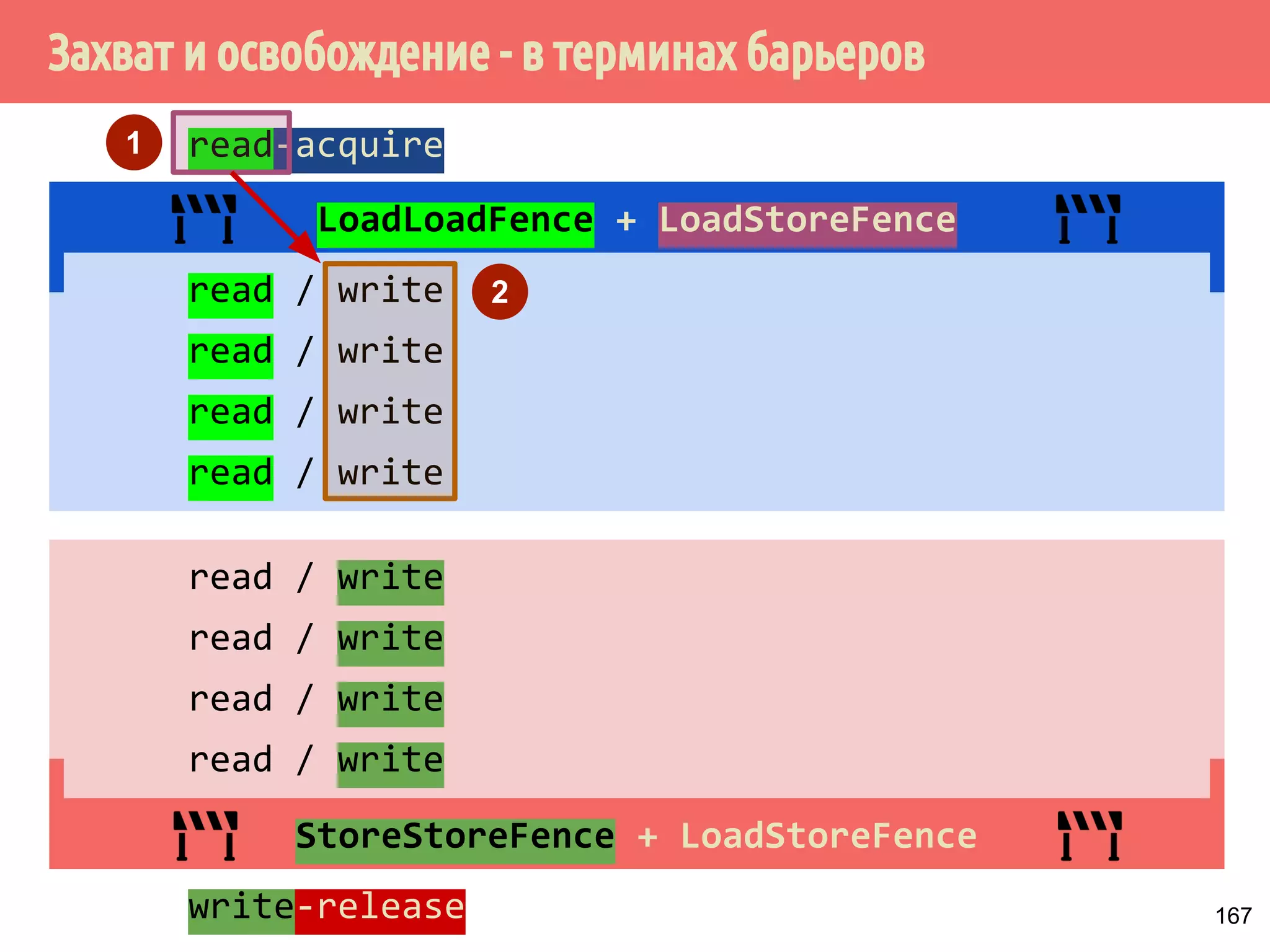1270x952 pixels.
Task: Click left barrier icon beside LoadLoadFence
Action: tap(204, 219)
